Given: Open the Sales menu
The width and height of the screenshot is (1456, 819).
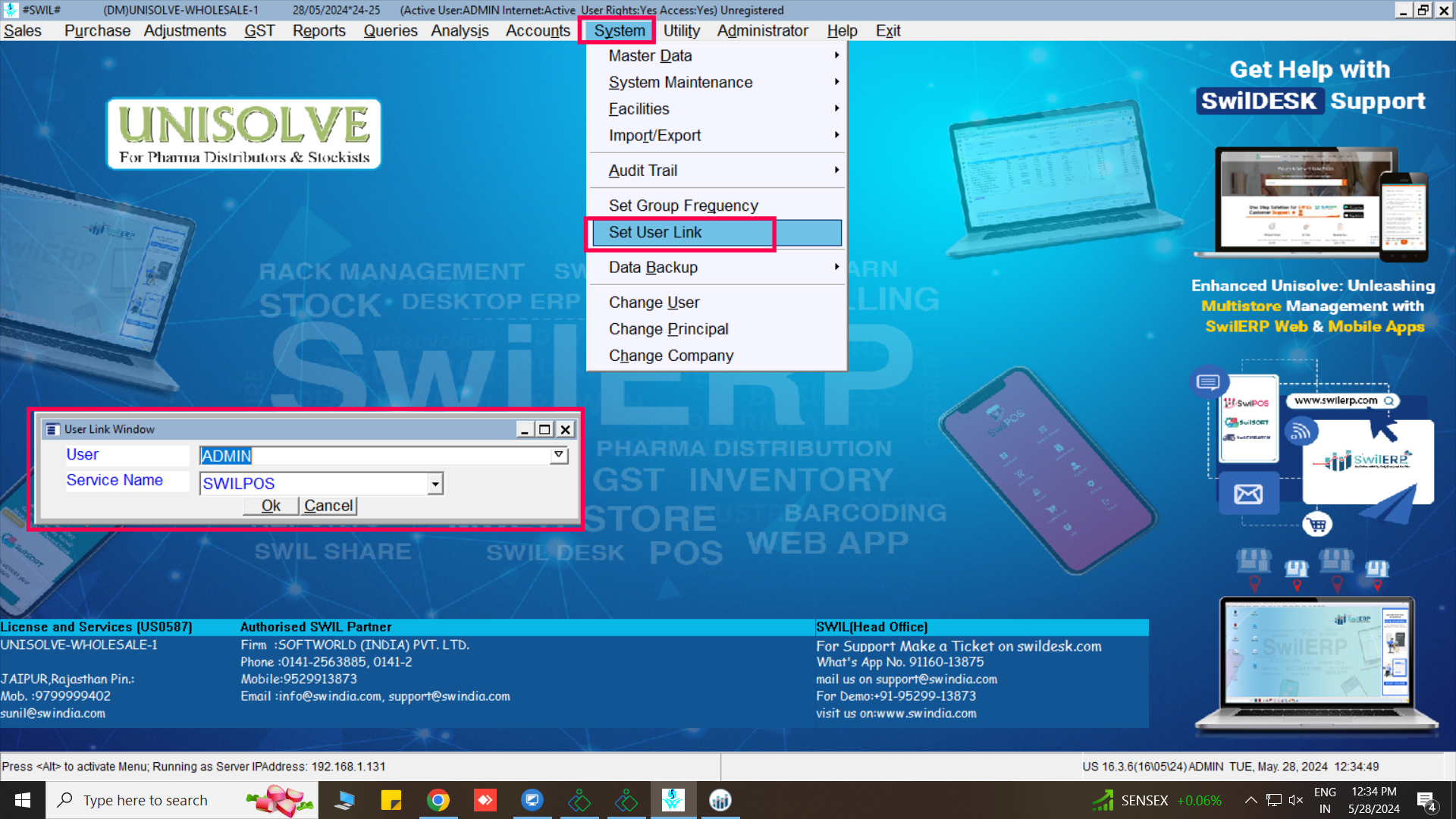Looking at the screenshot, I should [x=23, y=30].
